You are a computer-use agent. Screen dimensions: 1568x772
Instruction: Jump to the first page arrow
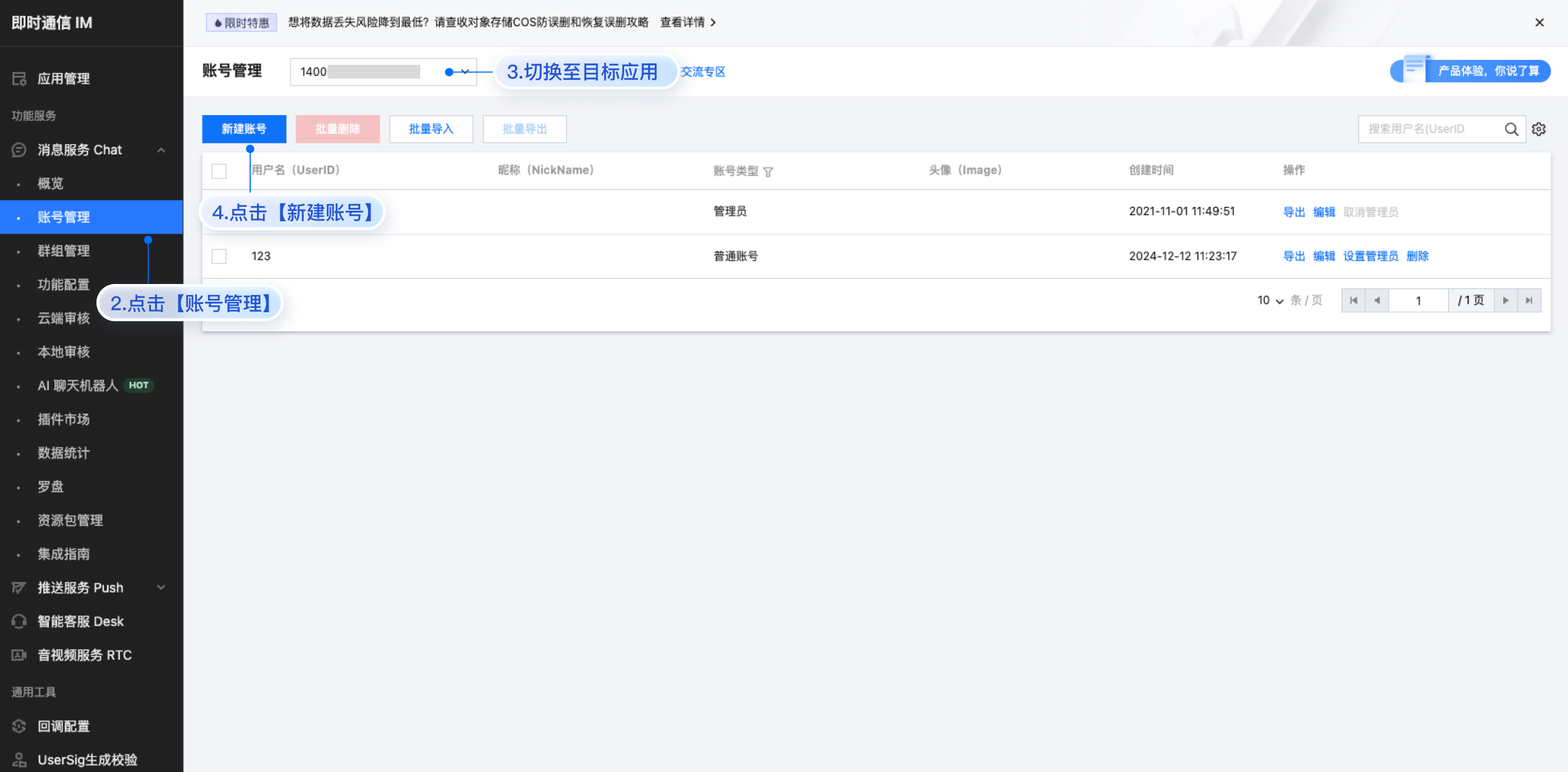tap(1353, 301)
